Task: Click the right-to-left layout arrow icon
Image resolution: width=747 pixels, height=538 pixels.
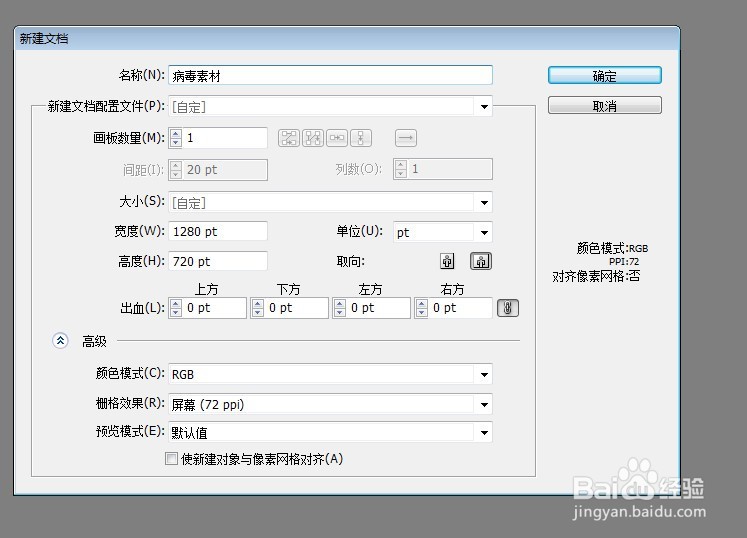Action: tap(406, 138)
